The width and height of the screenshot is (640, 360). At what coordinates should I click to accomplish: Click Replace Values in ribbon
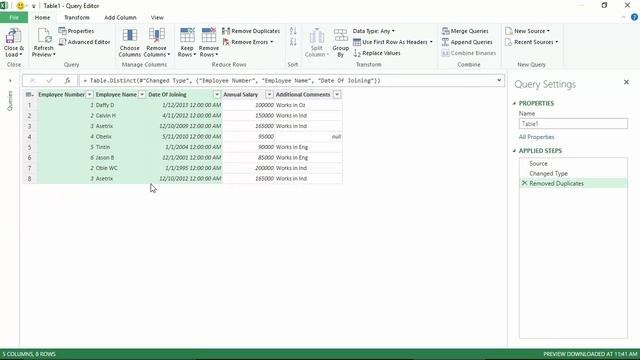pos(377,53)
